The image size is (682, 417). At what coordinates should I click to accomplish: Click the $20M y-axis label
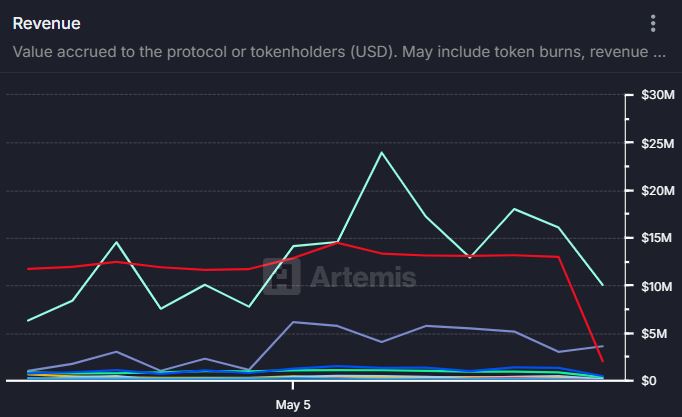pyautogui.click(x=658, y=190)
